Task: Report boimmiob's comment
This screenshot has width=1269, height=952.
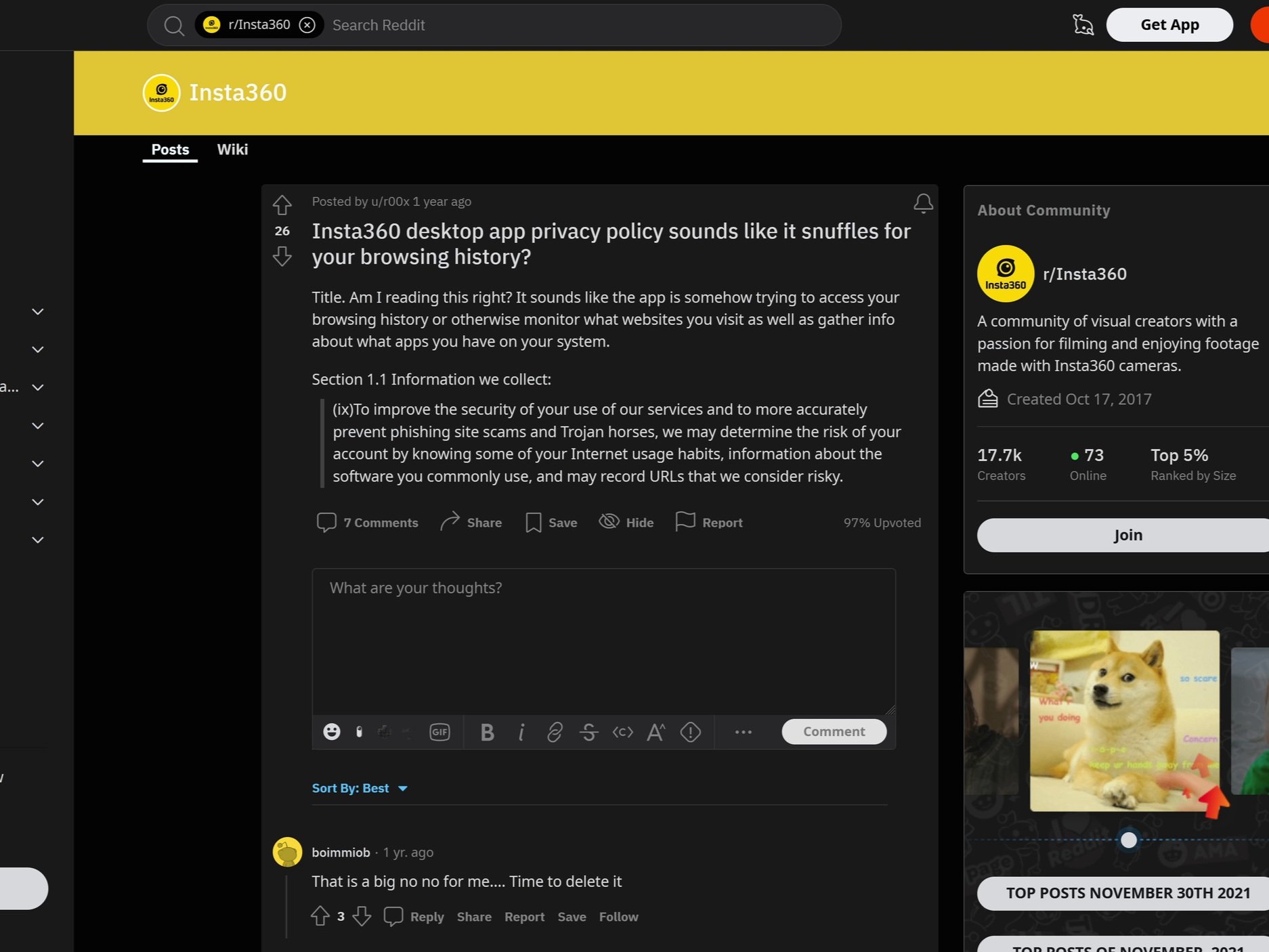Action: (x=524, y=917)
